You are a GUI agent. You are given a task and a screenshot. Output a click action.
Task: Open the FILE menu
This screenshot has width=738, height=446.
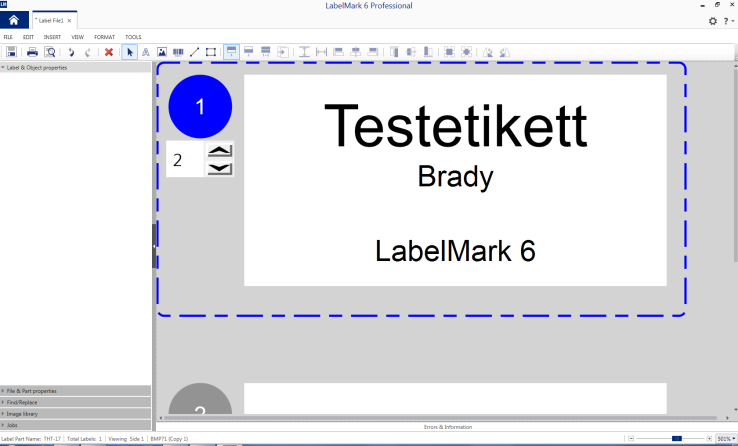click(x=8, y=37)
